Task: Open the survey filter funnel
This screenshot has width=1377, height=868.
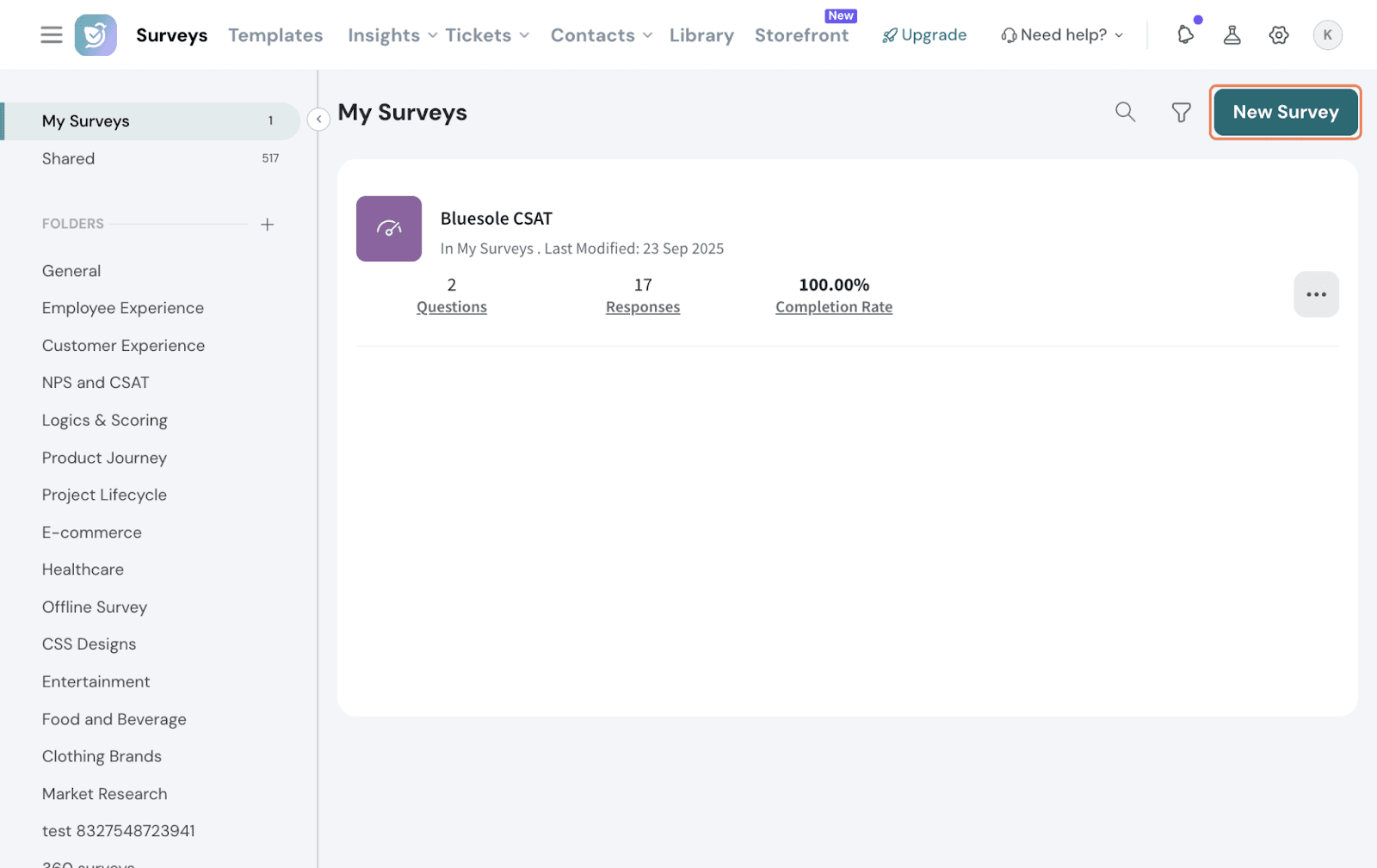Action: (1181, 112)
